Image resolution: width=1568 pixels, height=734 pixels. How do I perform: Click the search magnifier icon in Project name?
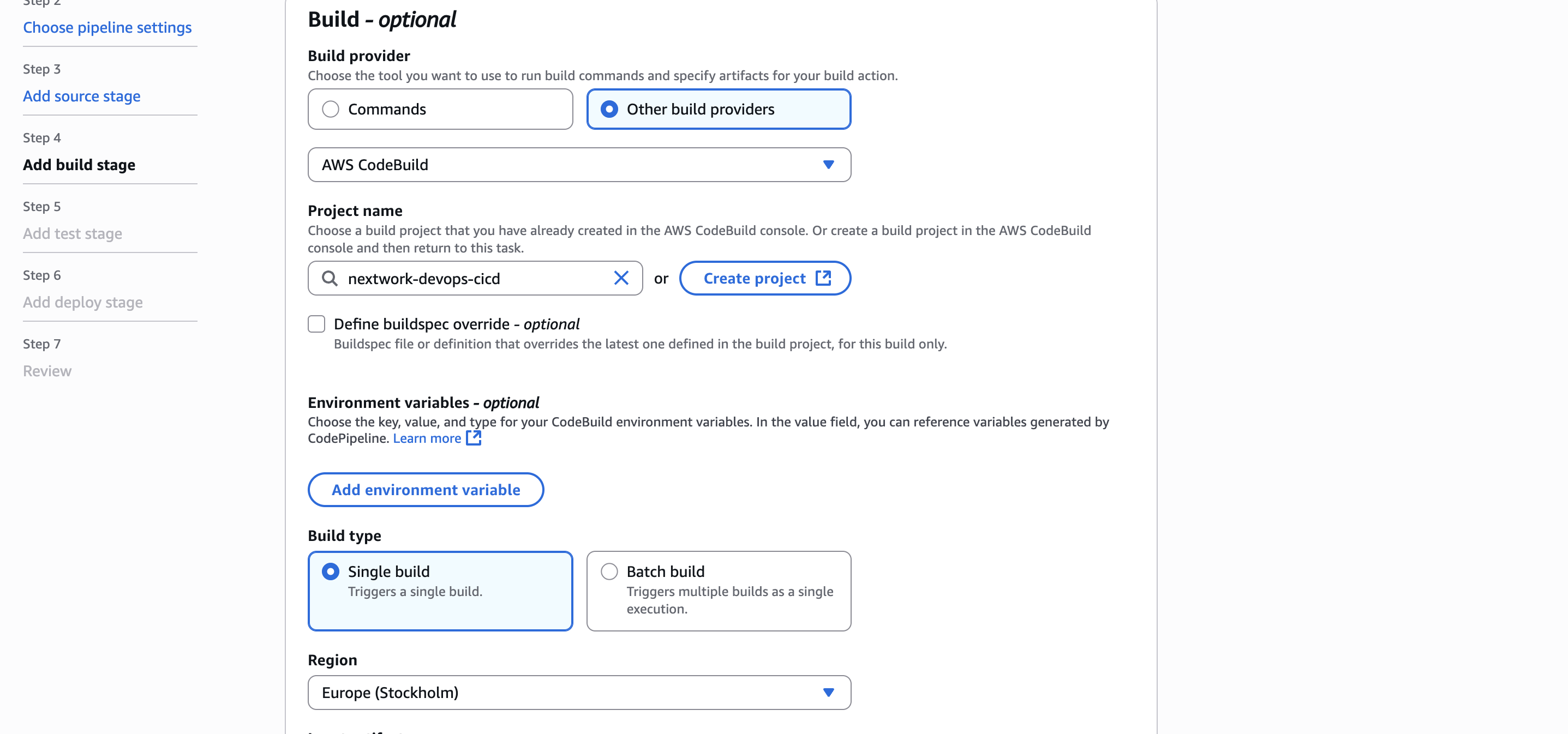coord(330,278)
